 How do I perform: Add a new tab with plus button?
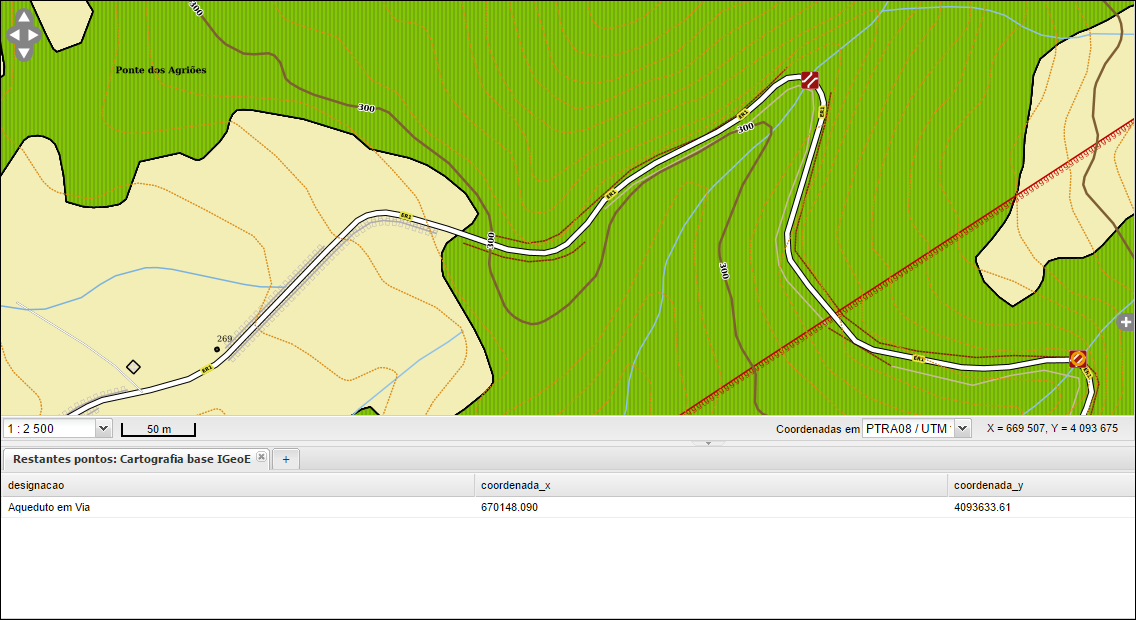286,459
